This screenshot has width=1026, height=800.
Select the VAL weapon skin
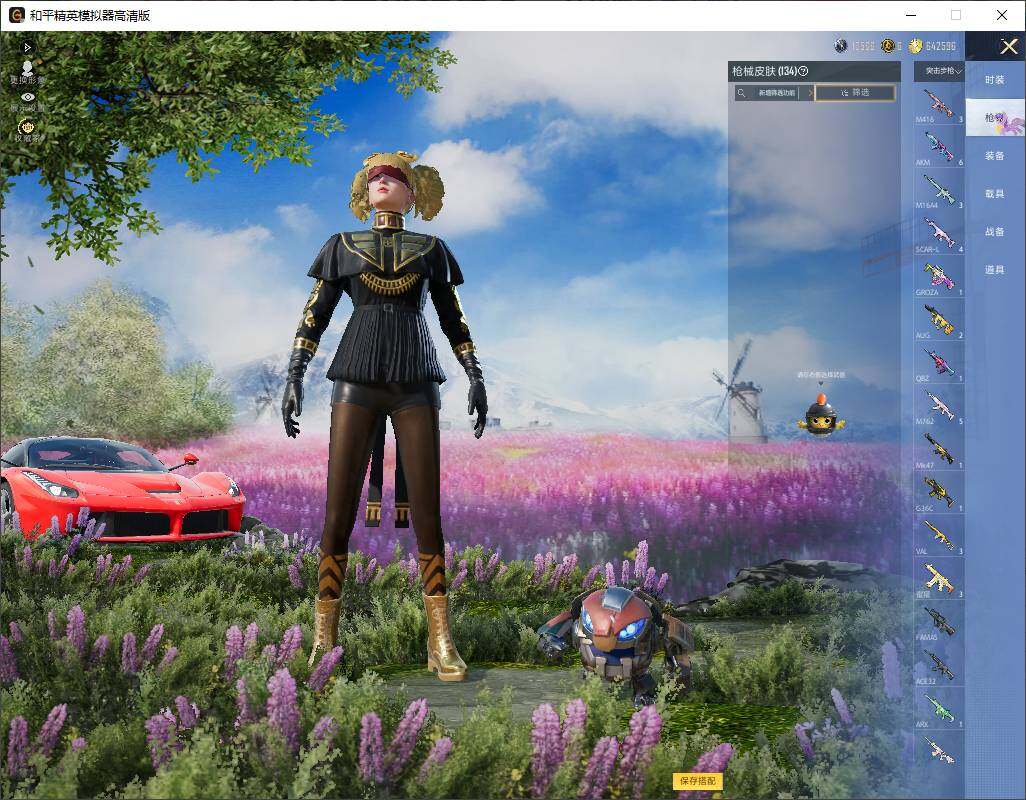coord(939,536)
